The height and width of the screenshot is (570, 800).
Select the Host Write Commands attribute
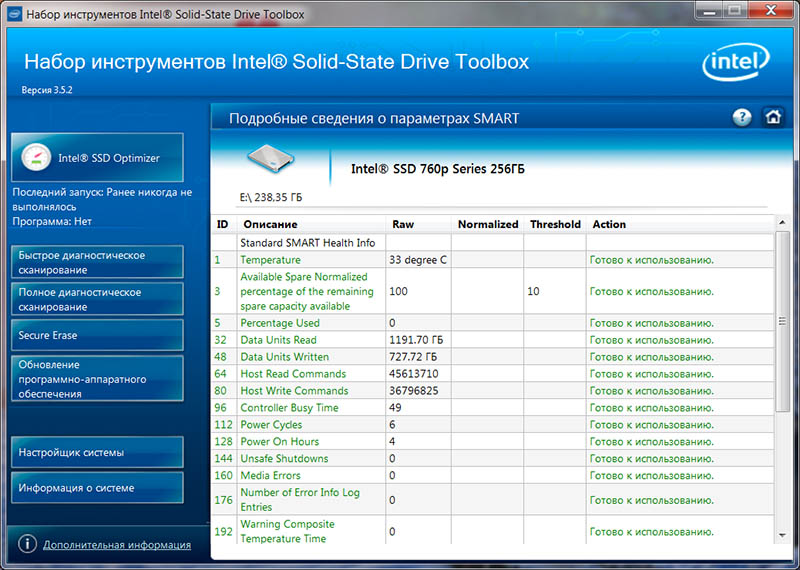(294, 390)
